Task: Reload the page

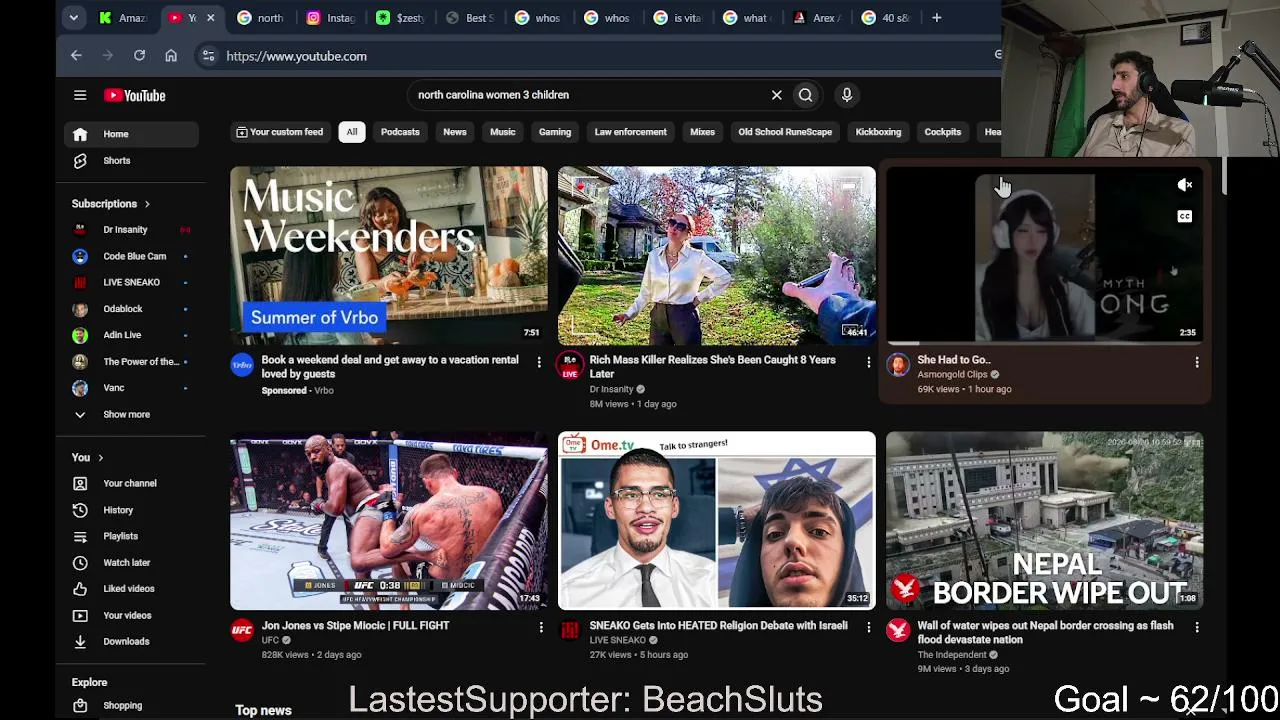Action: tap(139, 56)
